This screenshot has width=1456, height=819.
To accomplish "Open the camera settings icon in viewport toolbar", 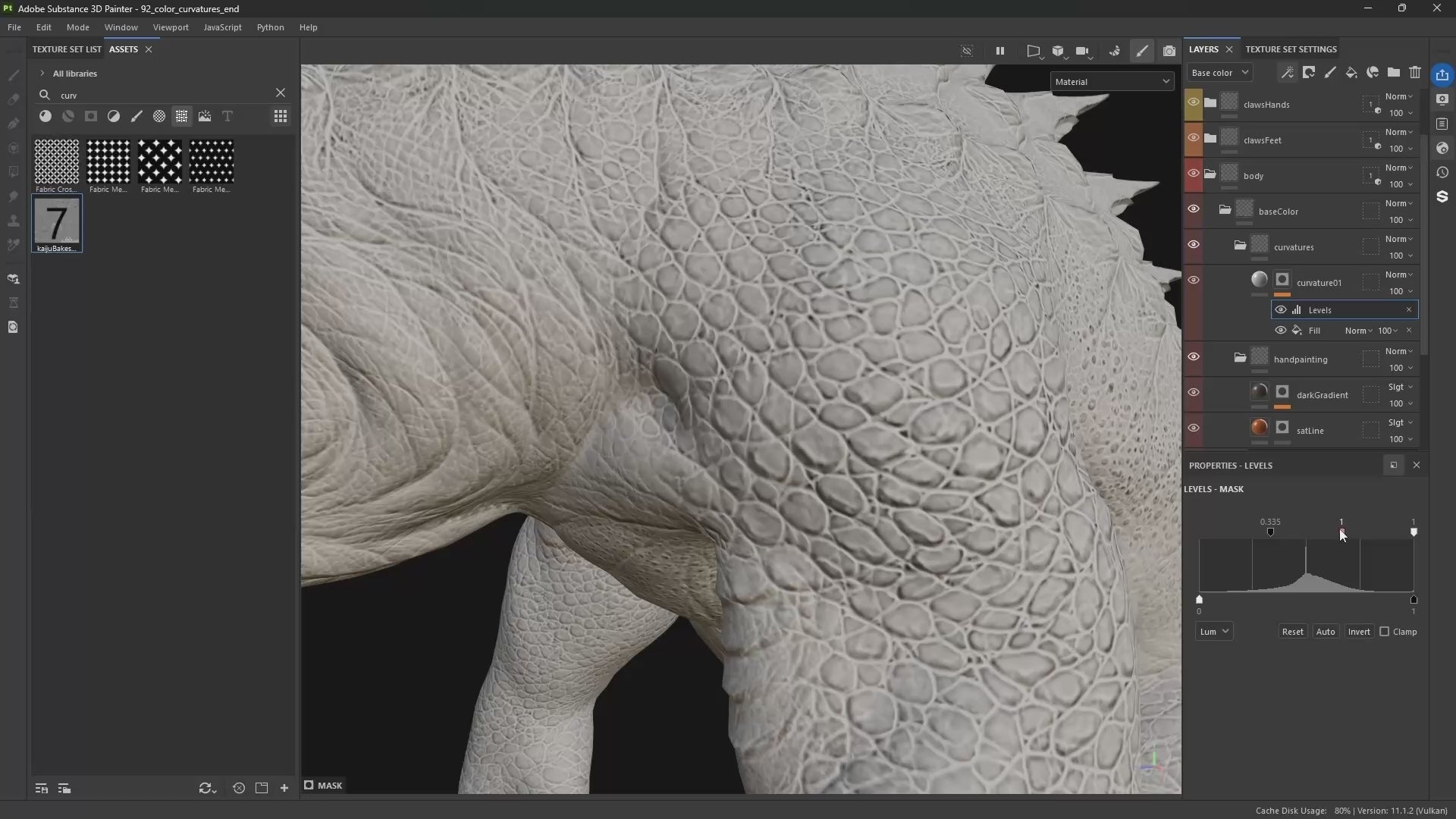I will (x=1083, y=51).
